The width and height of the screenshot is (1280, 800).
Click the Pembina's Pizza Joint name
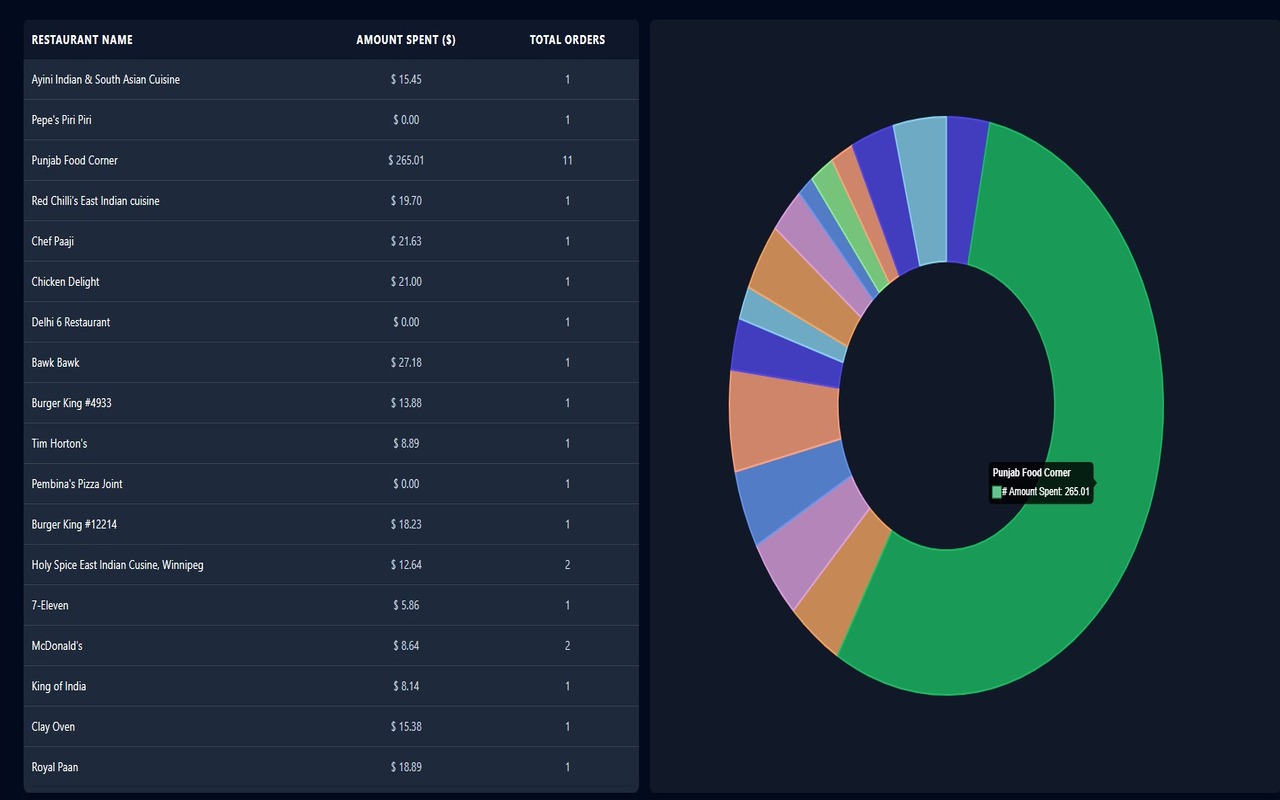click(77, 484)
